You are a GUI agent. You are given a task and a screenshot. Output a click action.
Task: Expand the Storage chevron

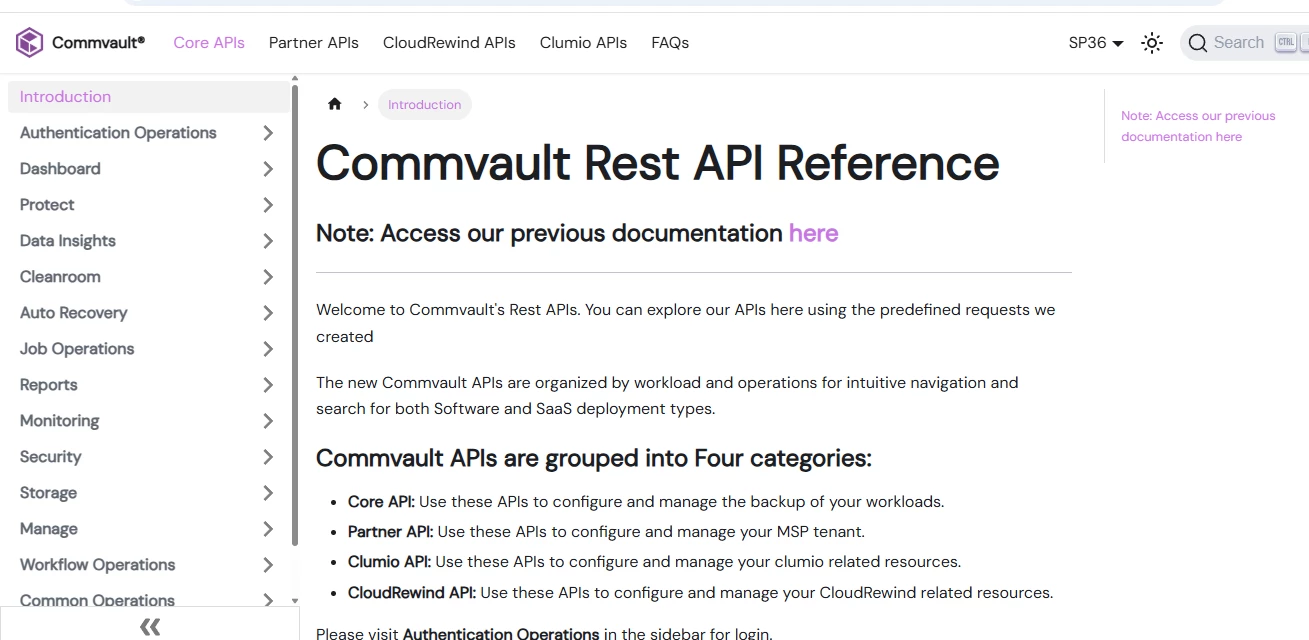(x=267, y=493)
